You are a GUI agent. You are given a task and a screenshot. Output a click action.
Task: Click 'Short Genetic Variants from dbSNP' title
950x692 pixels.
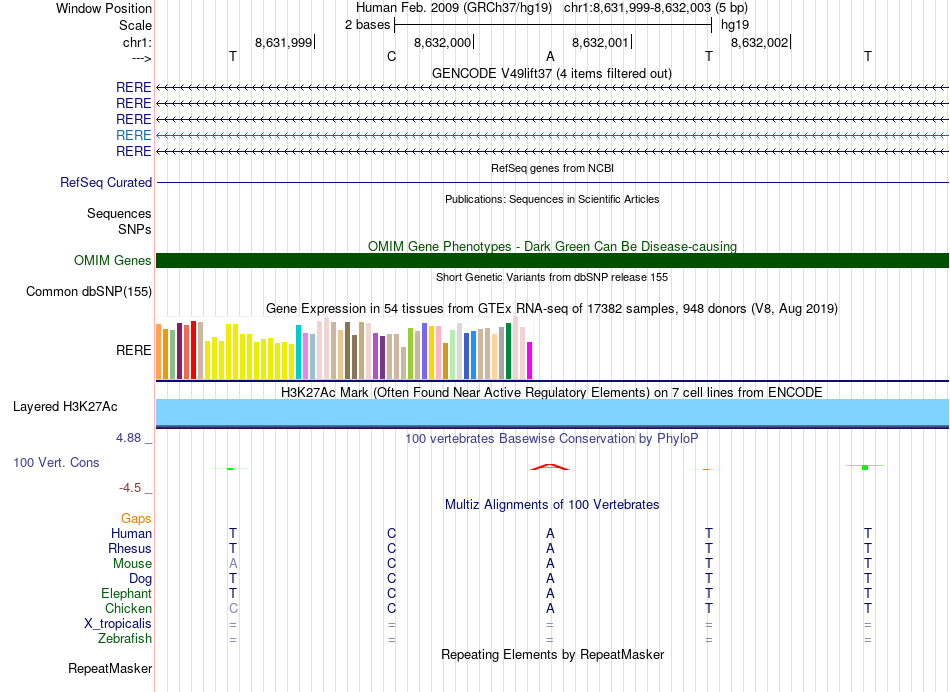[552, 278]
